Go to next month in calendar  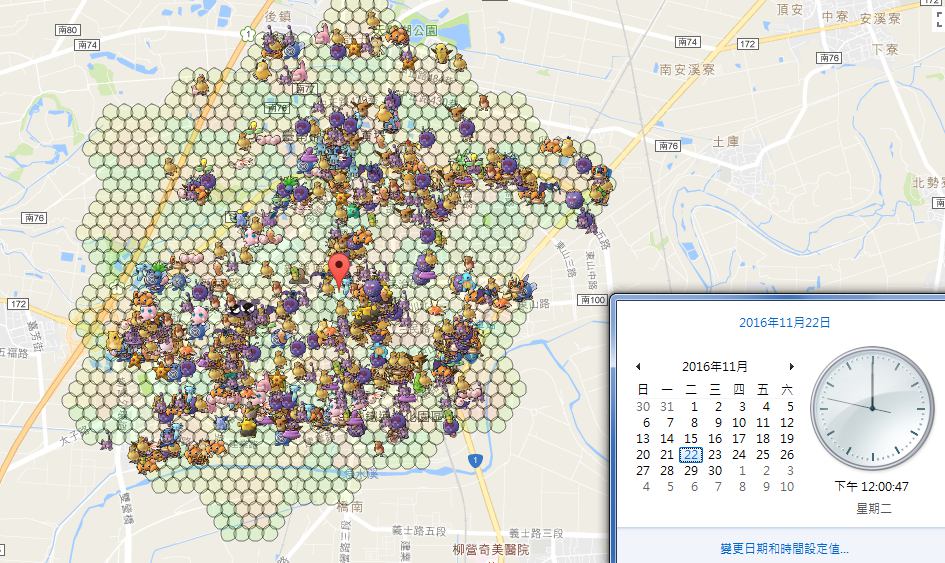[791, 366]
